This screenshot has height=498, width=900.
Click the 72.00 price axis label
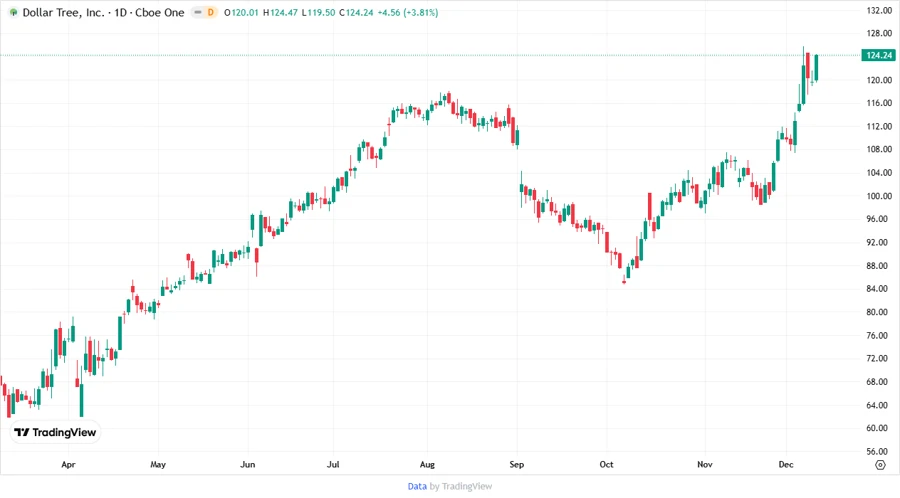[879, 358]
